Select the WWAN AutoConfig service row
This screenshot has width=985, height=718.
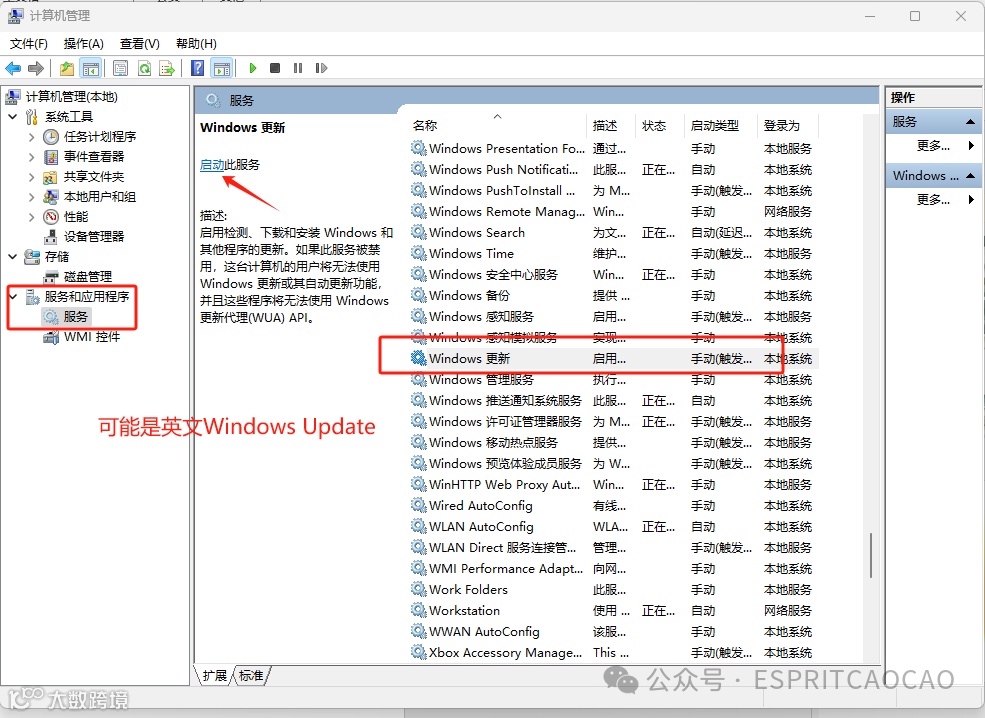click(x=614, y=631)
